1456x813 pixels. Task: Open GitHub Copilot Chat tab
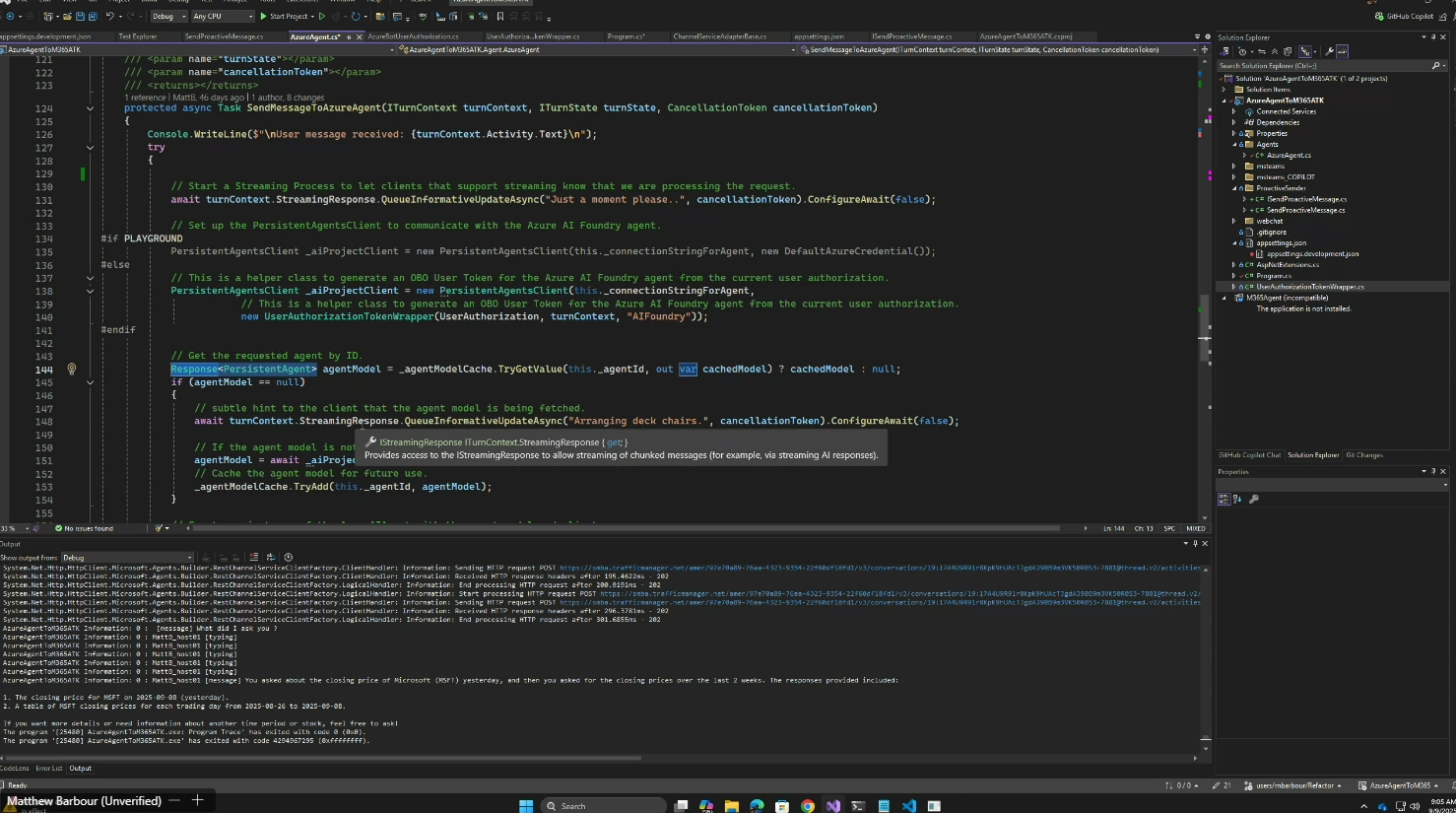point(1249,455)
